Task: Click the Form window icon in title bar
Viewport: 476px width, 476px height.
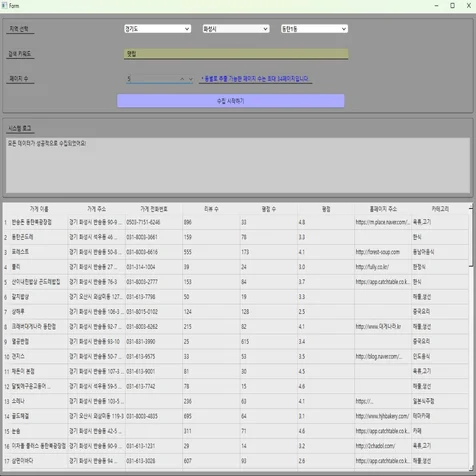Action: pos(4,6)
